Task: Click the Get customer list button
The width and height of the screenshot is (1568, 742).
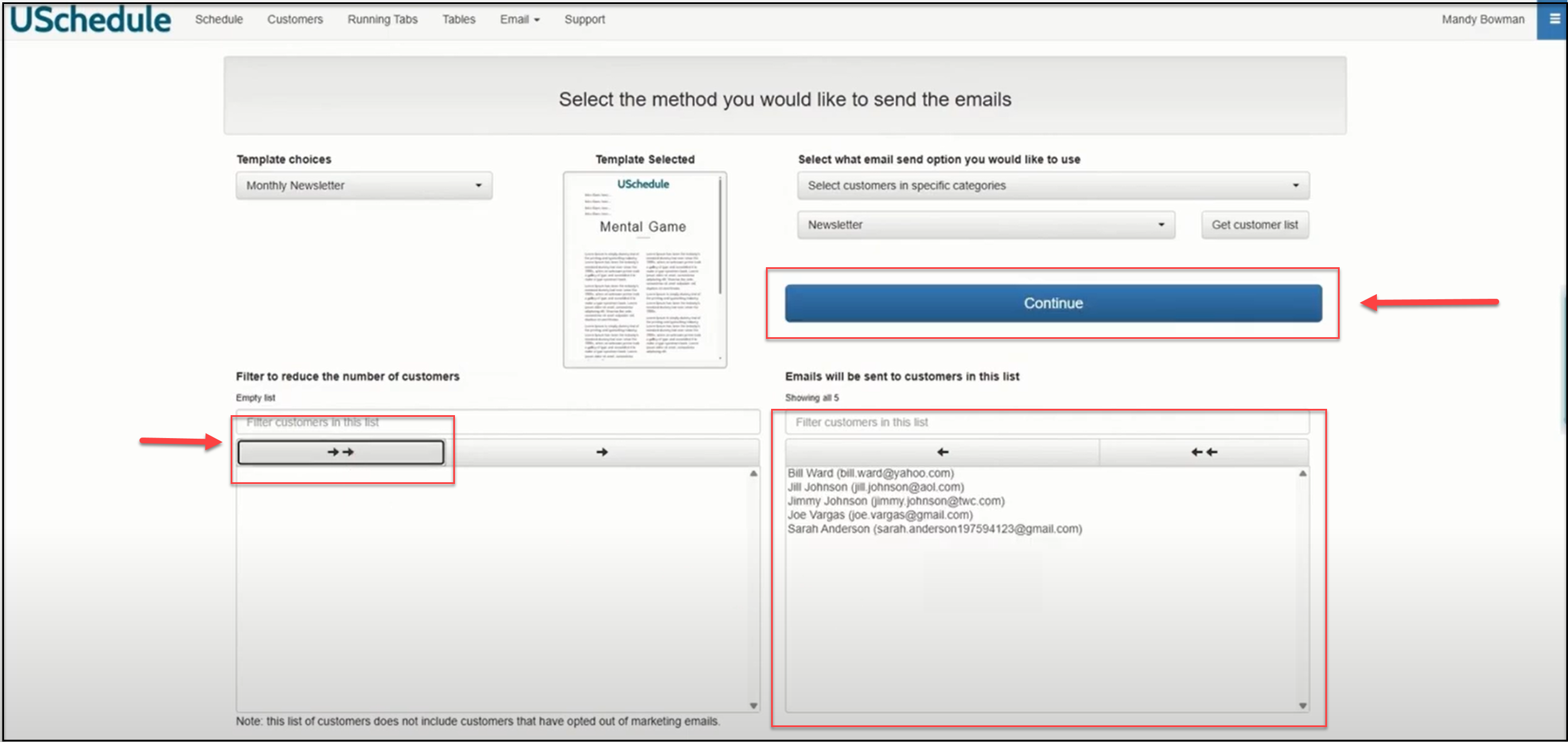Action: coord(1254,225)
